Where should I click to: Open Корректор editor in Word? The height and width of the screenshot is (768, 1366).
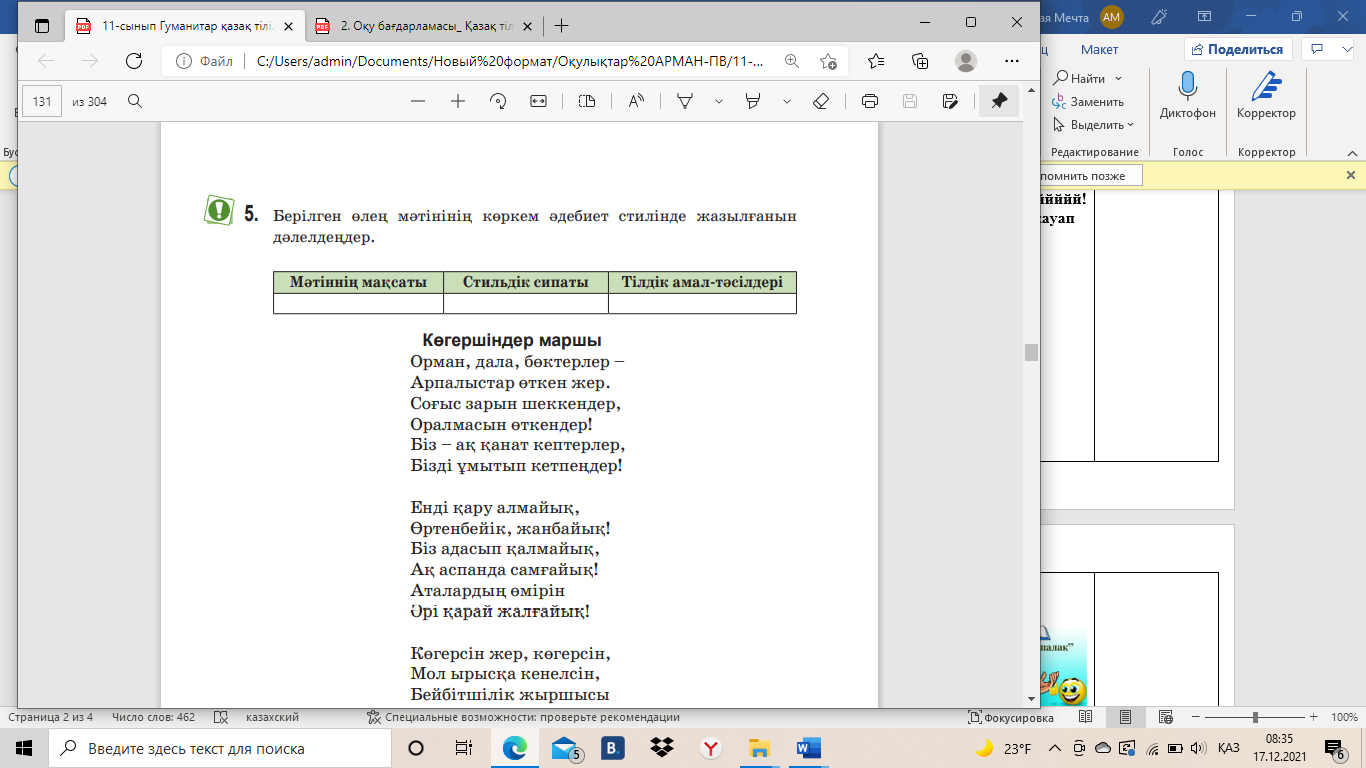click(x=1266, y=96)
